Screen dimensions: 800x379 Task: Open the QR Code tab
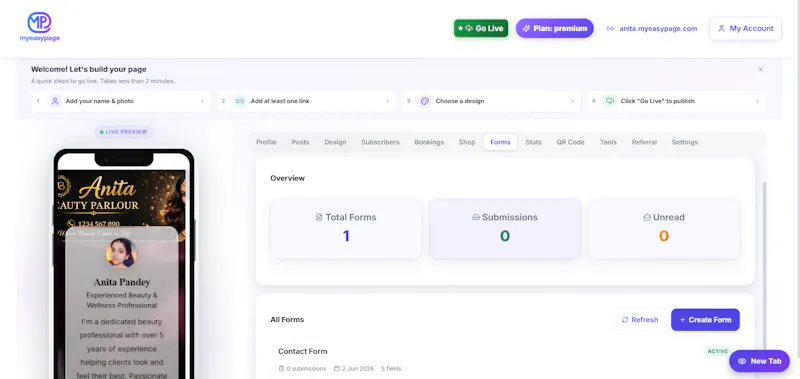[x=570, y=142]
